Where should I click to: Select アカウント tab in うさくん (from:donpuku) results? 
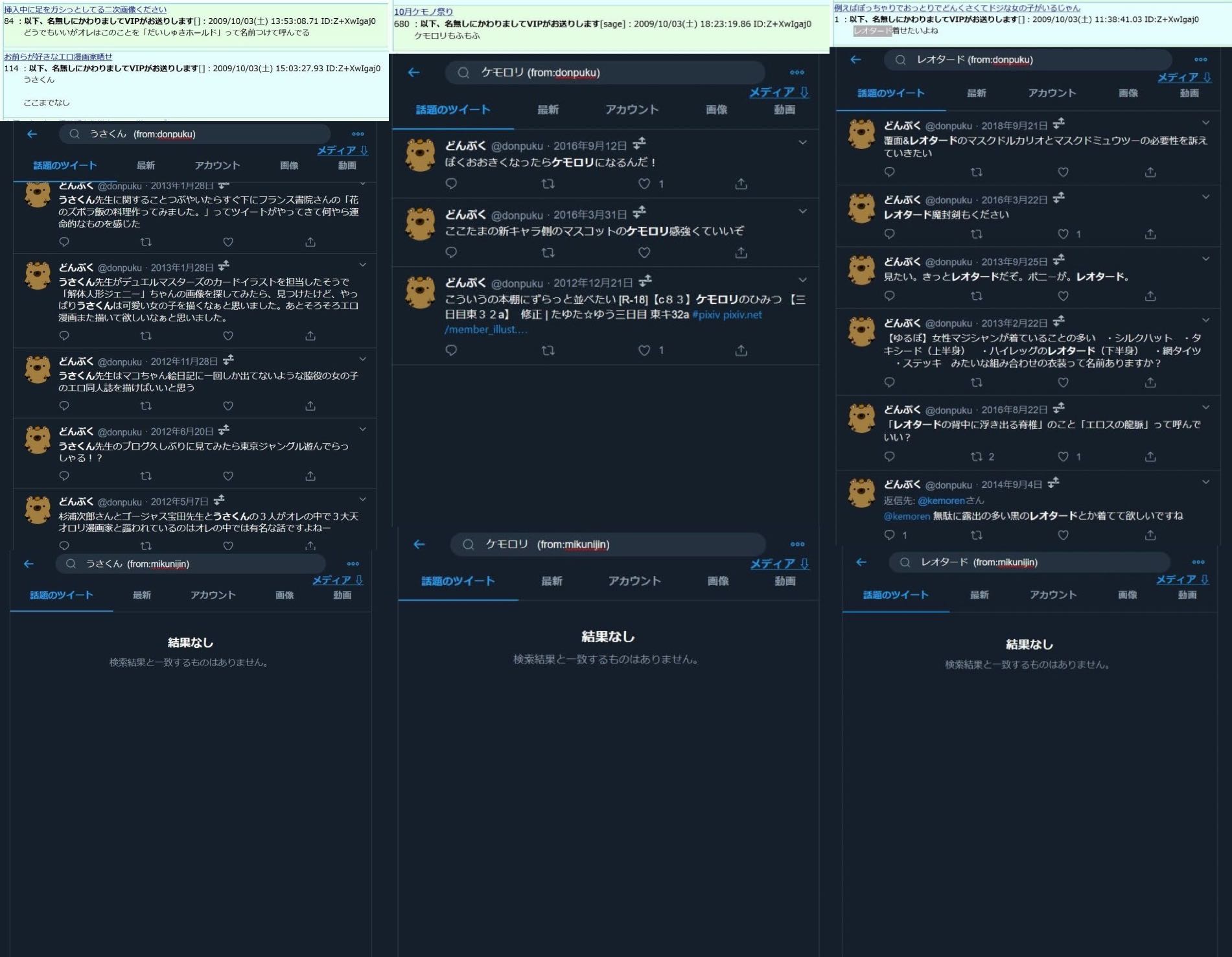(x=217, y=165)
